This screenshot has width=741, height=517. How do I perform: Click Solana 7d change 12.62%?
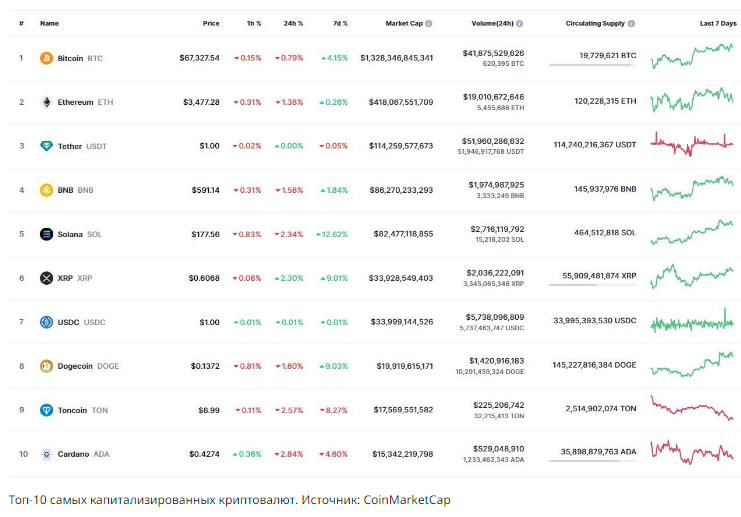[332, 234]
